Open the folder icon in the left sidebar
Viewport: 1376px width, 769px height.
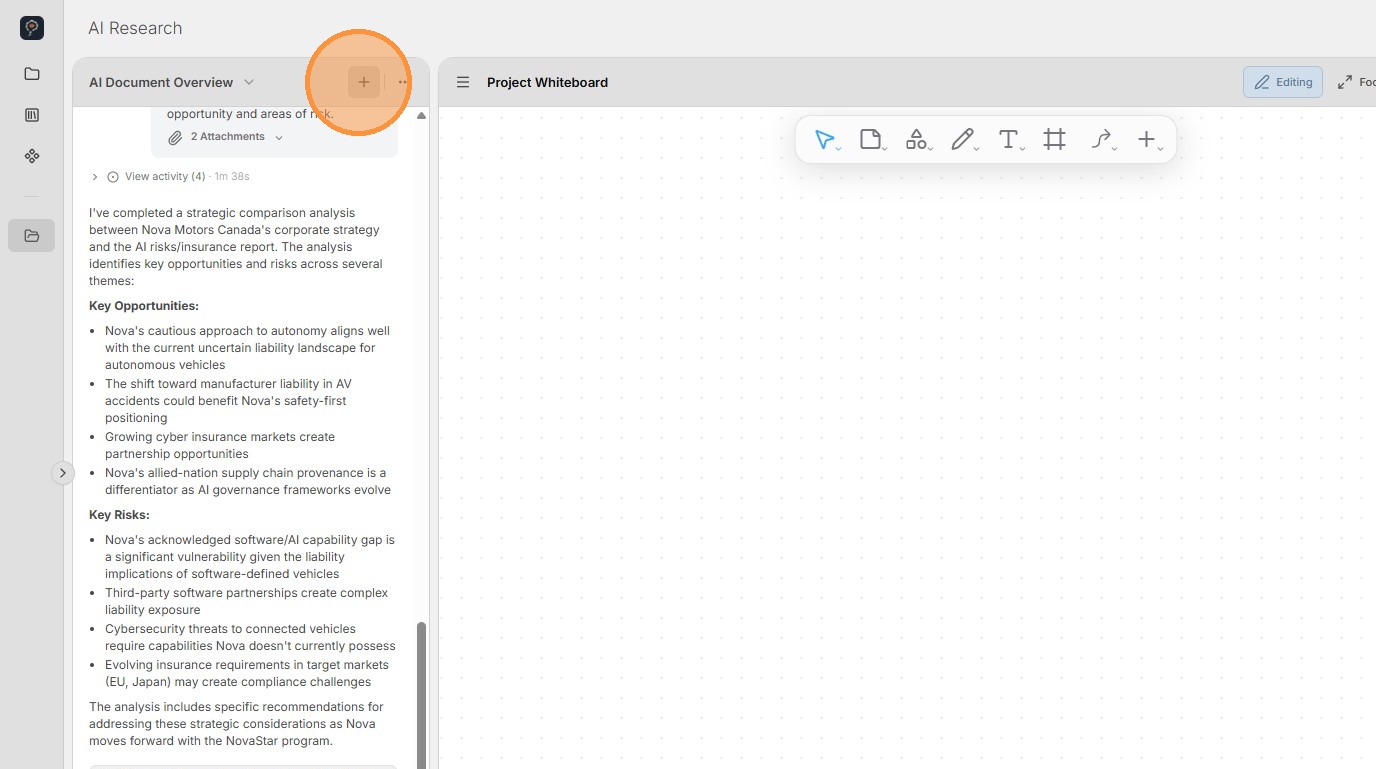pyautogui.click(x=32, y=74)
